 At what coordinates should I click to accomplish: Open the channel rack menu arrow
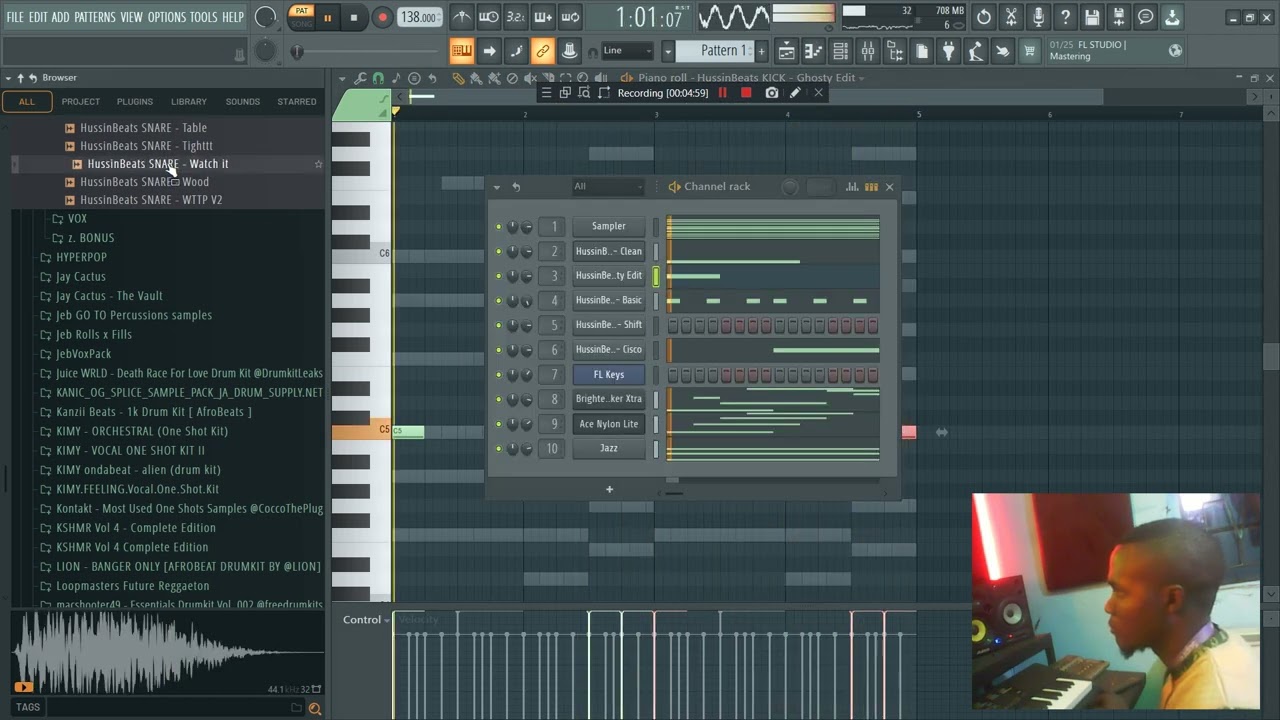tap(496, 187)
